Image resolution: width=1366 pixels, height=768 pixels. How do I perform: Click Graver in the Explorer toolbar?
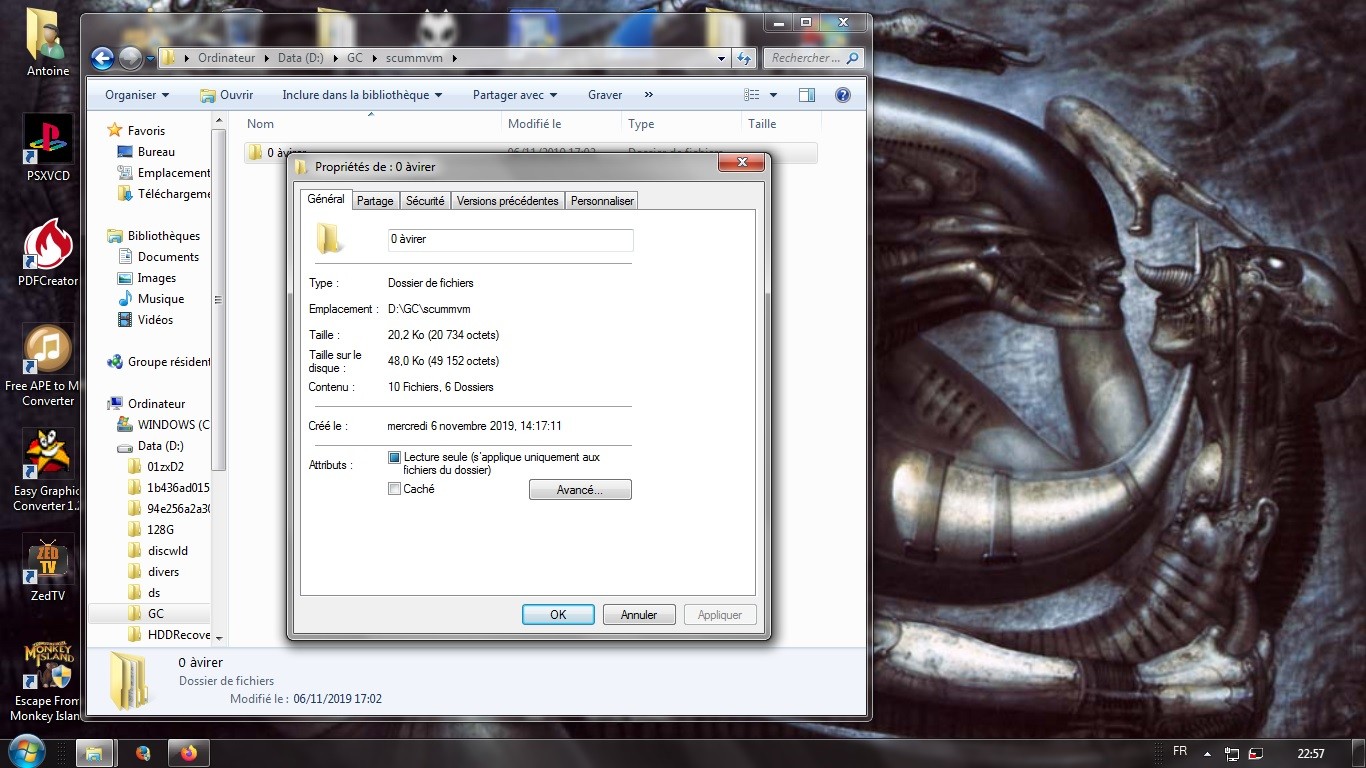(x=605, y=95)
